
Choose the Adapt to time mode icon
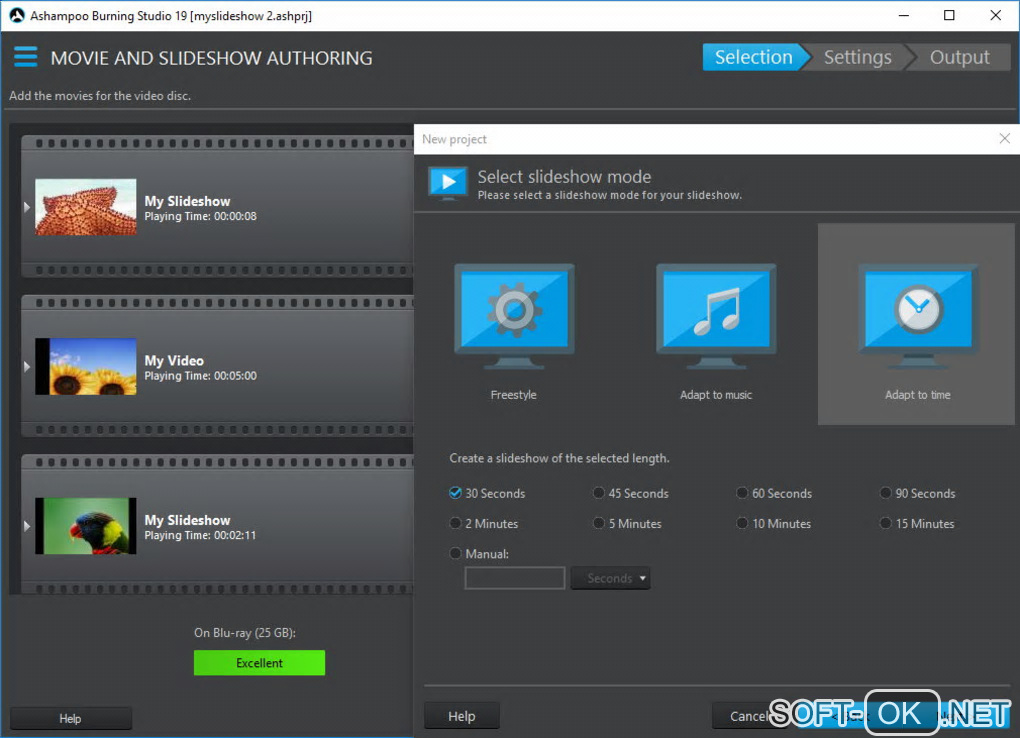tap(918, 317)
